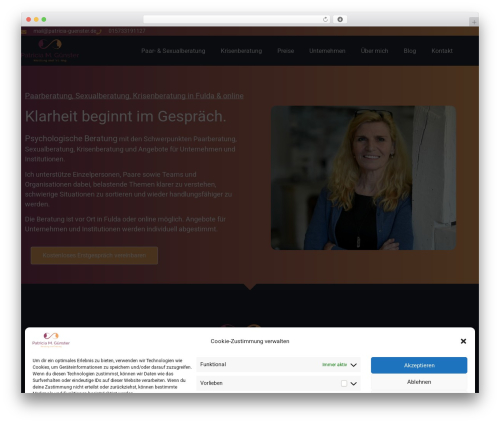
Task: Click the Paarberatung, Sexualberatung, Krisenberatung in Fulda link
Action: coord(134,96)
